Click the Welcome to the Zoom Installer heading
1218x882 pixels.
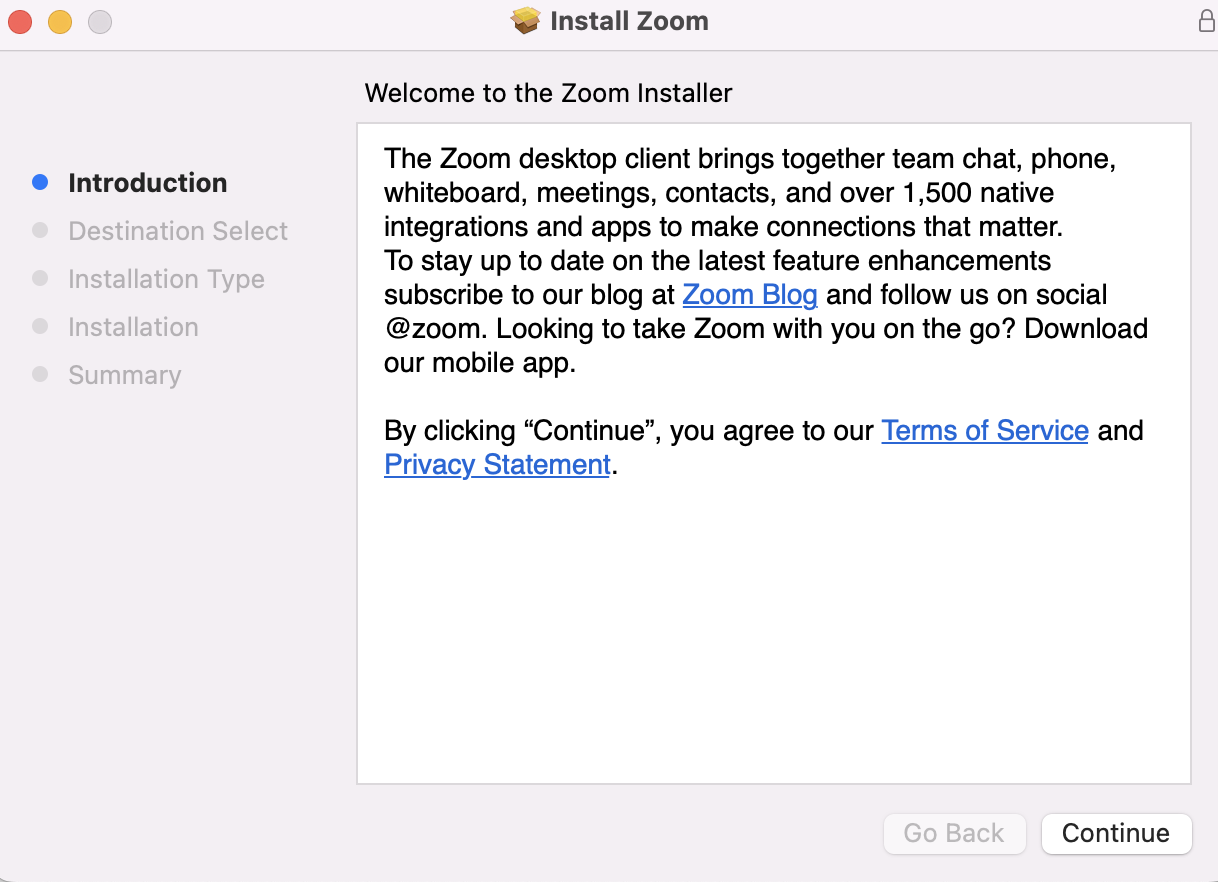point(548,94)
